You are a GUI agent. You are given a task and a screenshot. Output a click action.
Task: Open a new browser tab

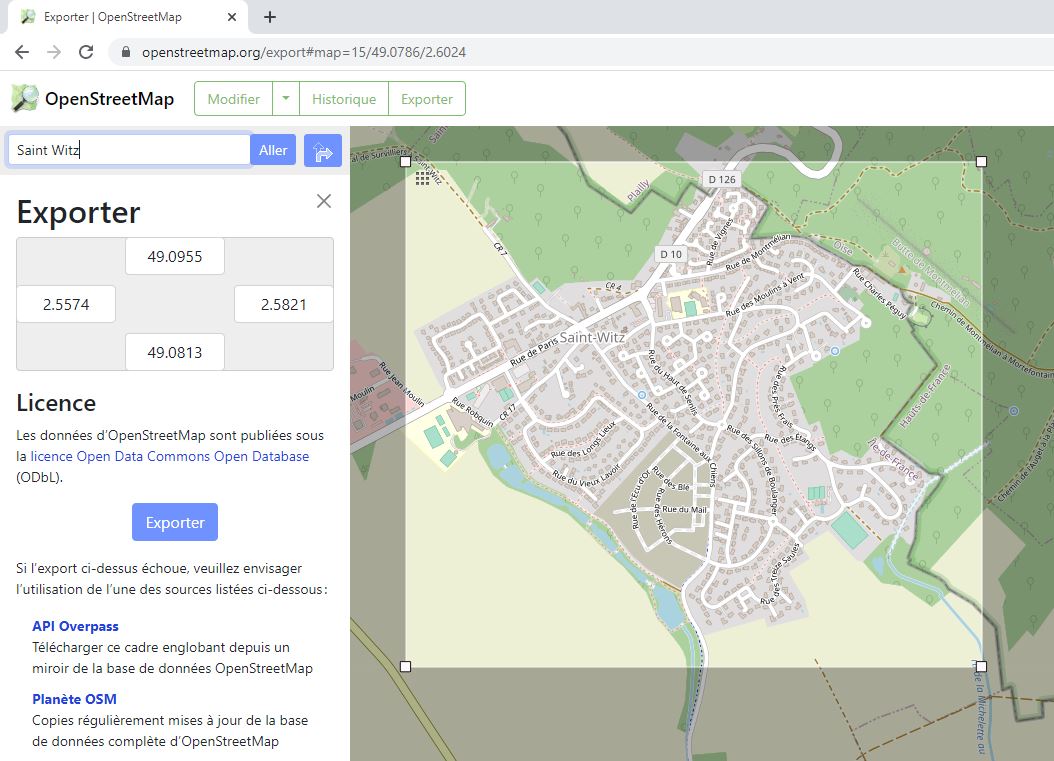(x=270, y=17)
